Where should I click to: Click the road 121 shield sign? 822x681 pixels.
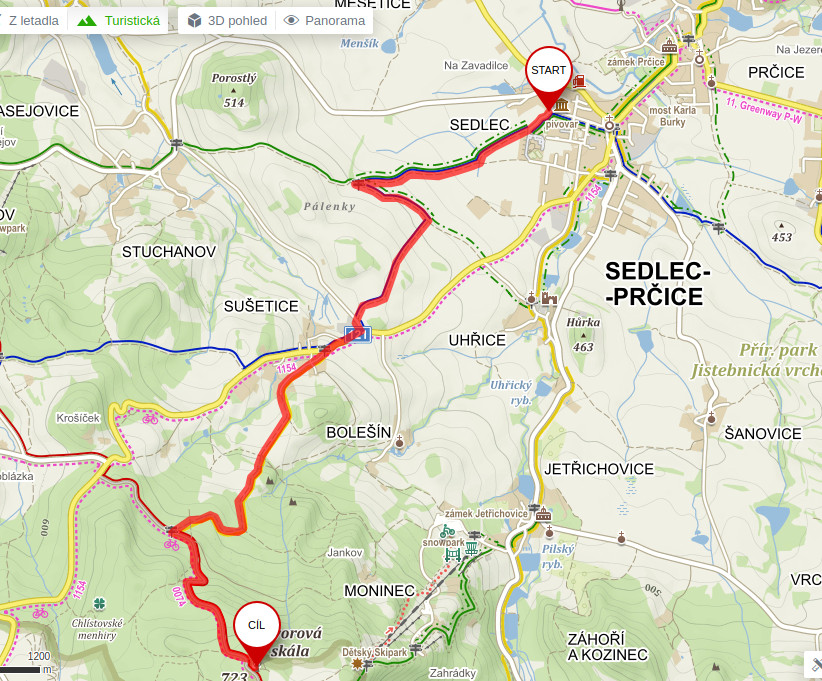pos(358,334)
